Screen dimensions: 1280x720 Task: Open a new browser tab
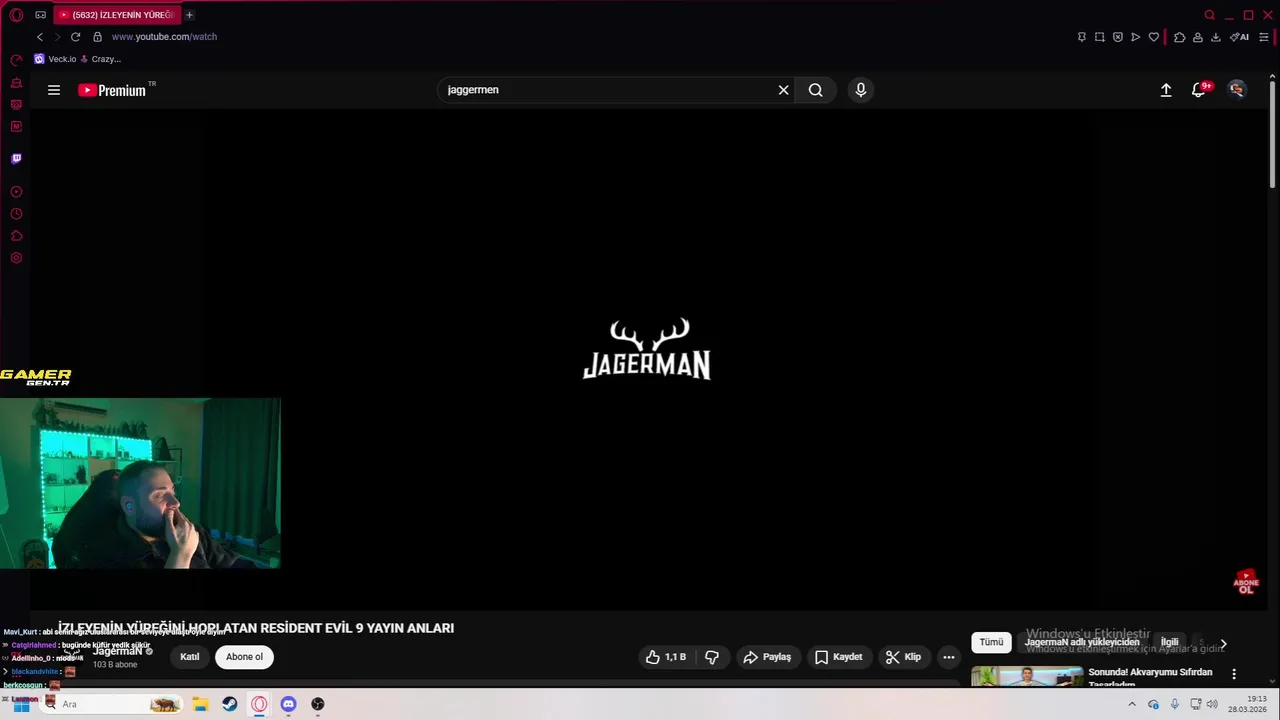(x=189, y=15)
